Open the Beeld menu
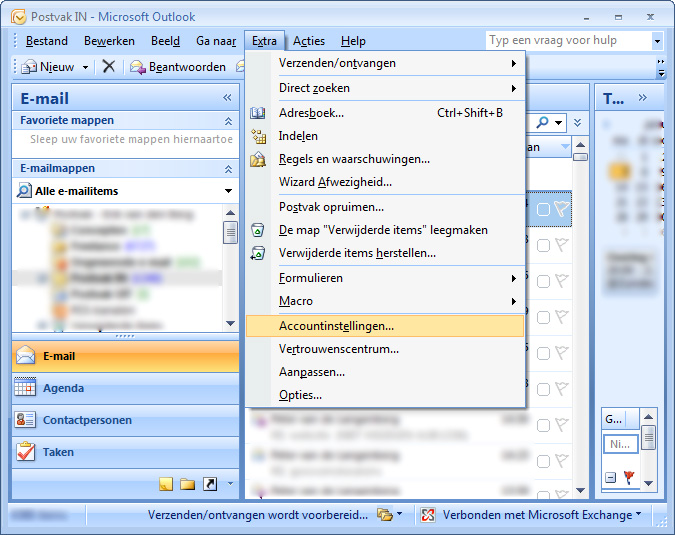The image size is (675, 535). [x=165, y=41]
